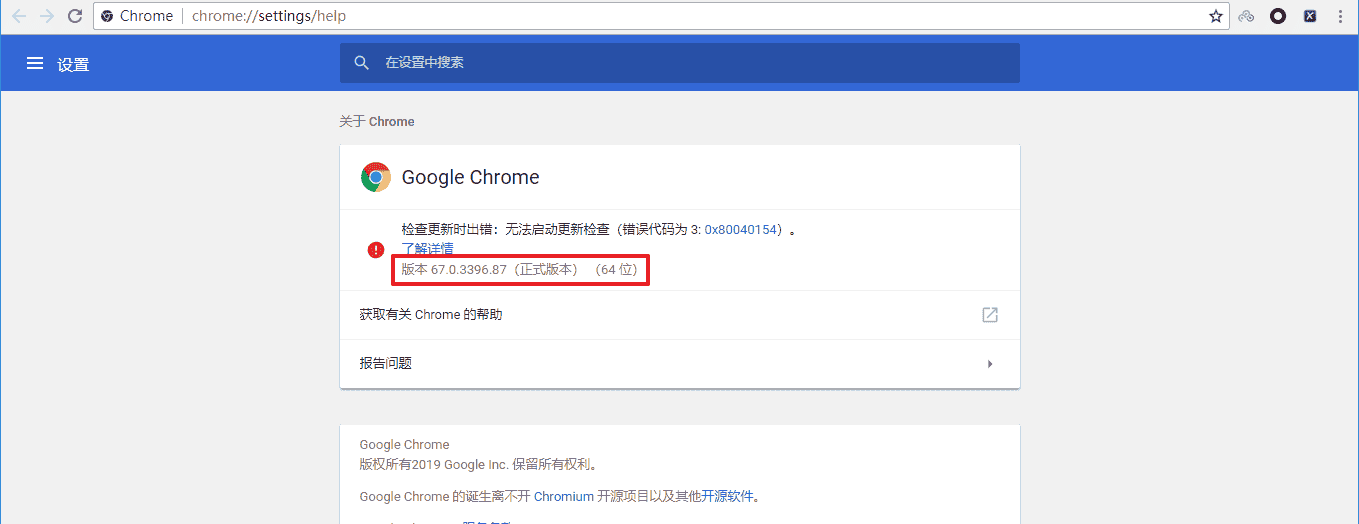Screen dimensions: 1359x524
Task: Click the cloud extension icon in toolbar
Action: [1246, 16]
